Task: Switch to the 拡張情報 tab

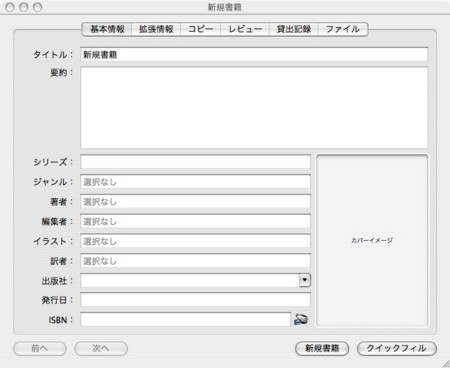Action: 156,29
